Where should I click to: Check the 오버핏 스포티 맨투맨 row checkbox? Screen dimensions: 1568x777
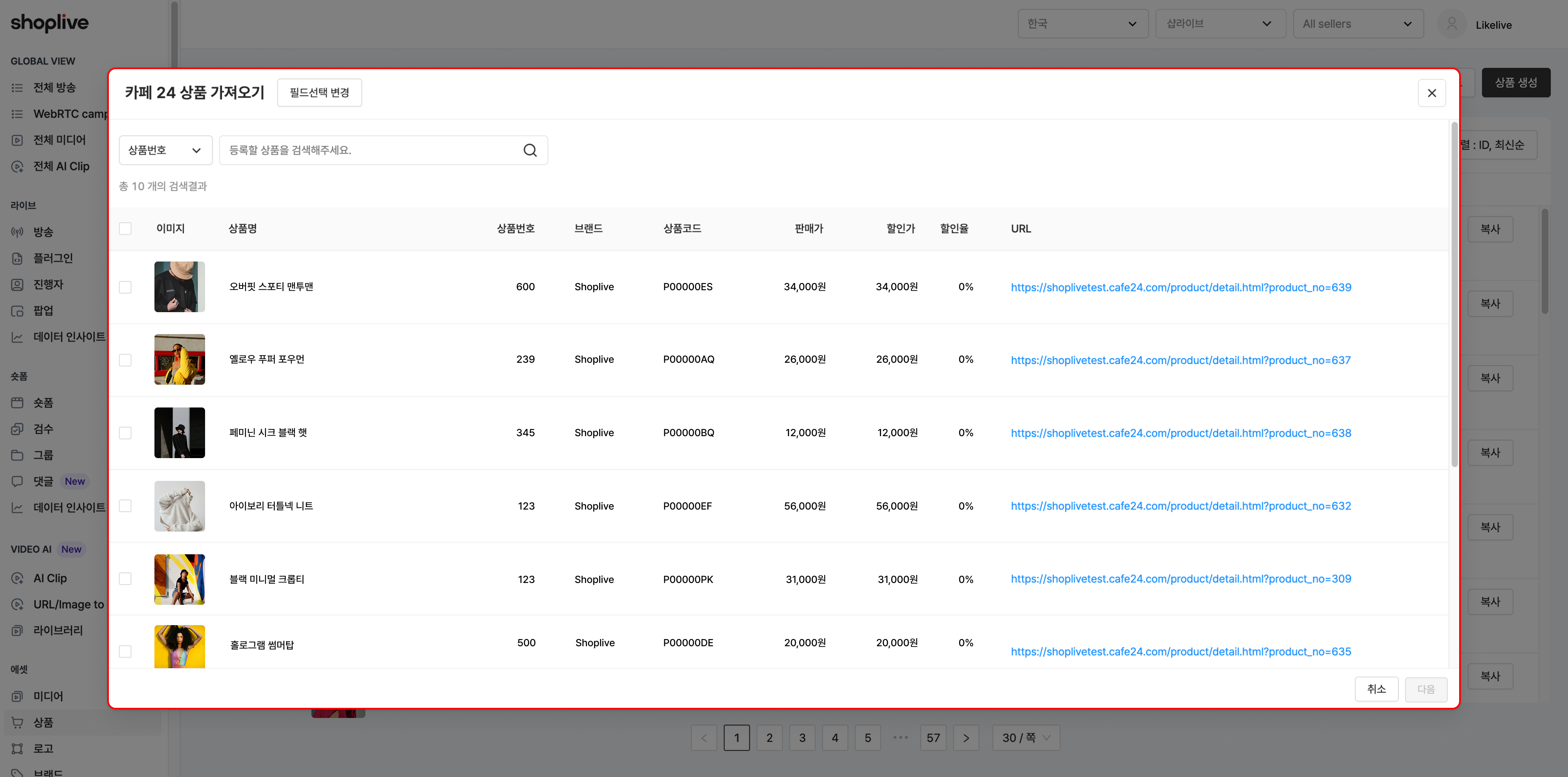tap(125, 287)
